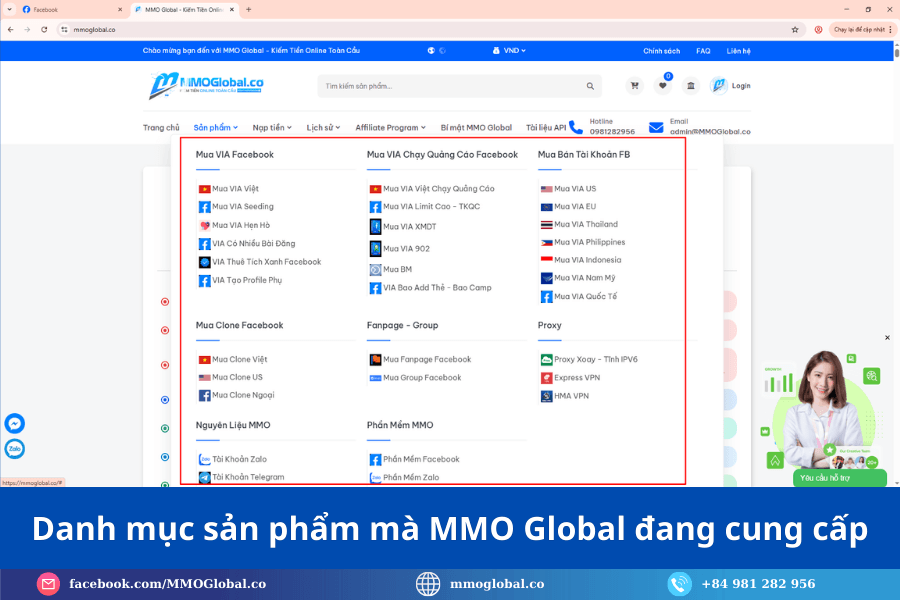Screen dimensions: 900x600
Task: Open the Mua VIA Việt link
Action: 235,189
